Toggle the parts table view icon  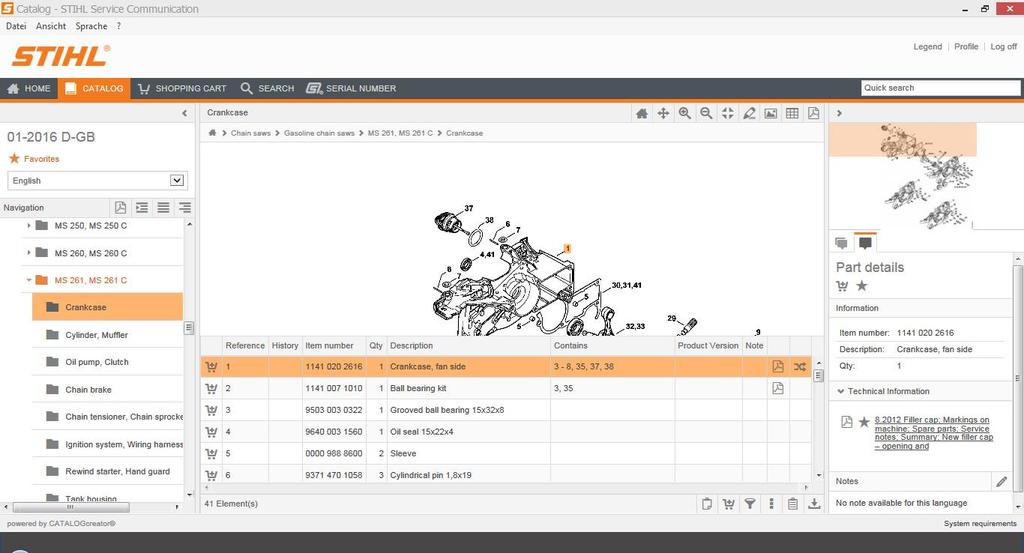(792, 114)
